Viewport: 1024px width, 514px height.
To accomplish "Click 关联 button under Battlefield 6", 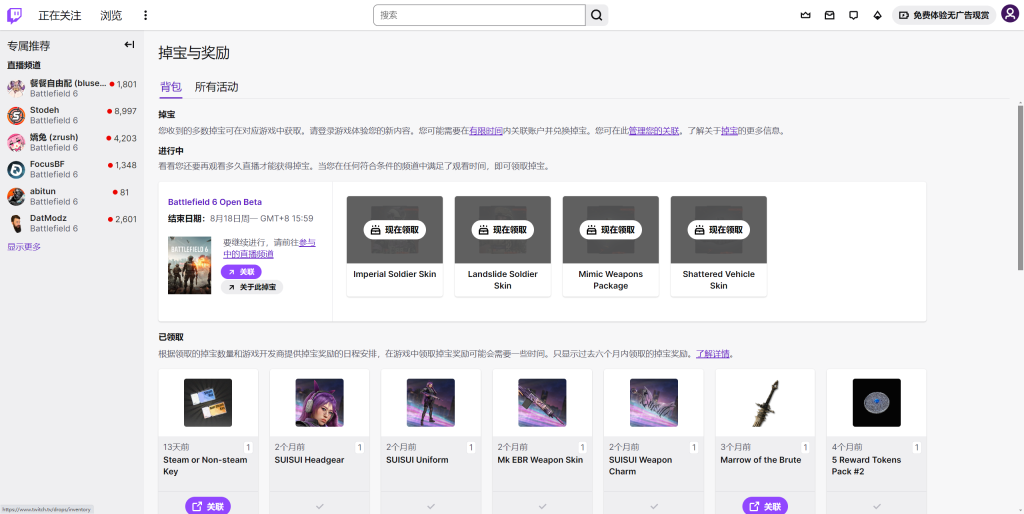I will [x=241, y=272].
